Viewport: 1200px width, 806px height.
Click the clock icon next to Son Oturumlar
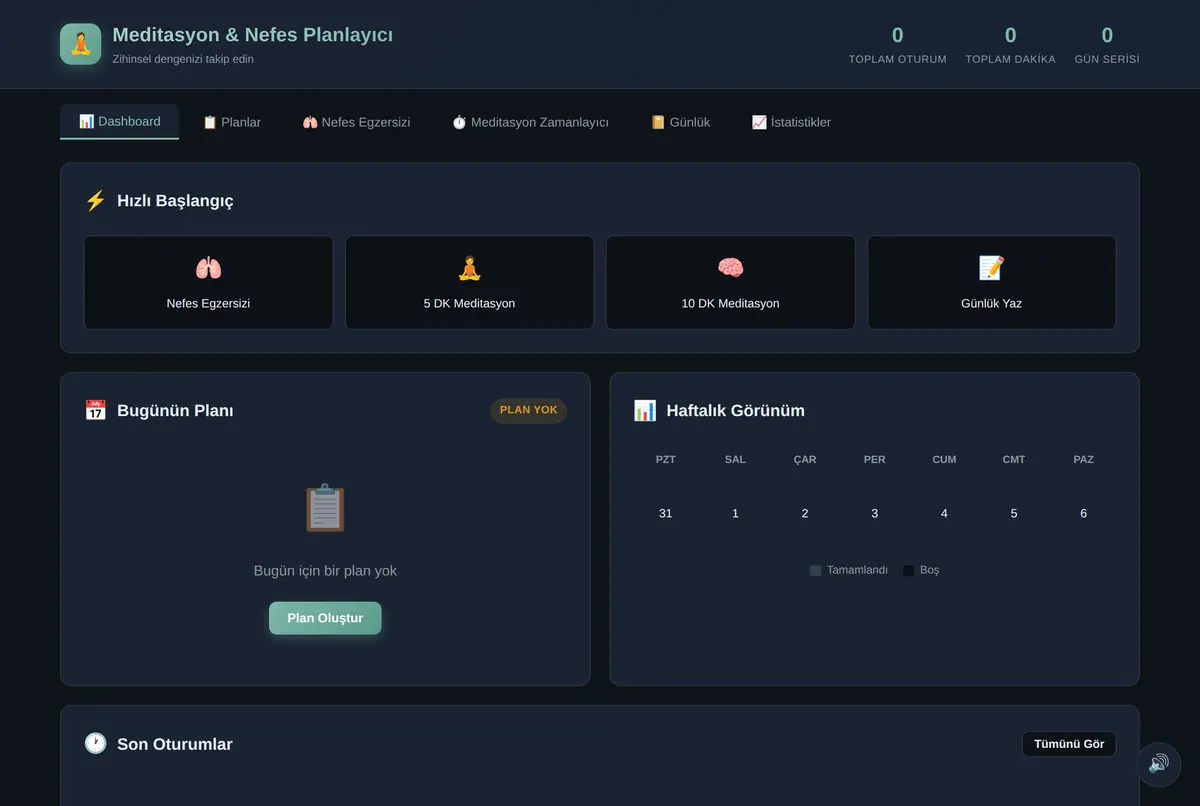coord(95,743)
